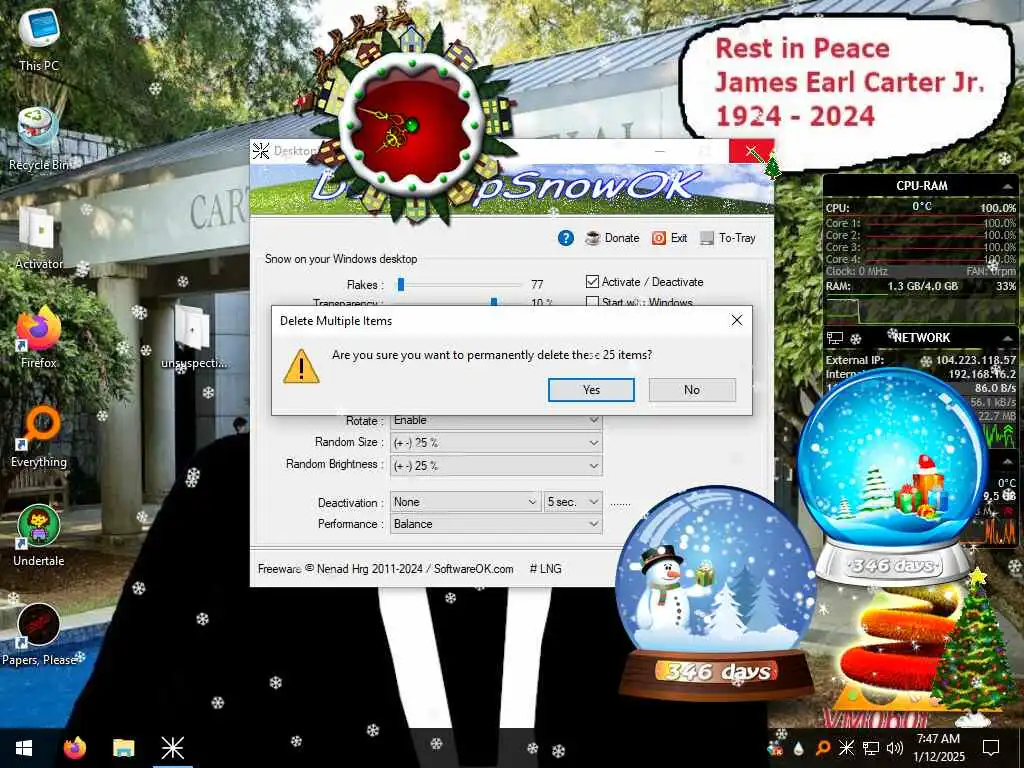Open the Random Size dropdown
Screen dimensions: 1024x768
[496, 443]
